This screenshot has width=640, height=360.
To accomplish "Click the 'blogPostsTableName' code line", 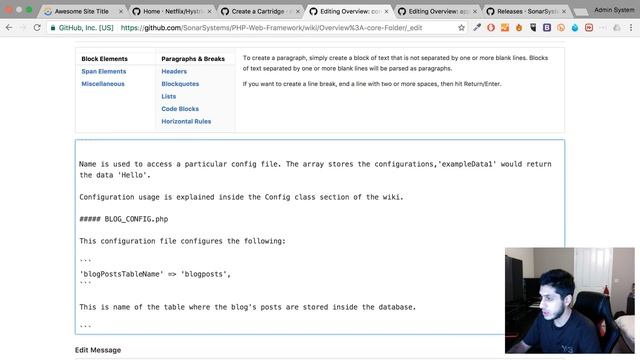I will (155, 274).
